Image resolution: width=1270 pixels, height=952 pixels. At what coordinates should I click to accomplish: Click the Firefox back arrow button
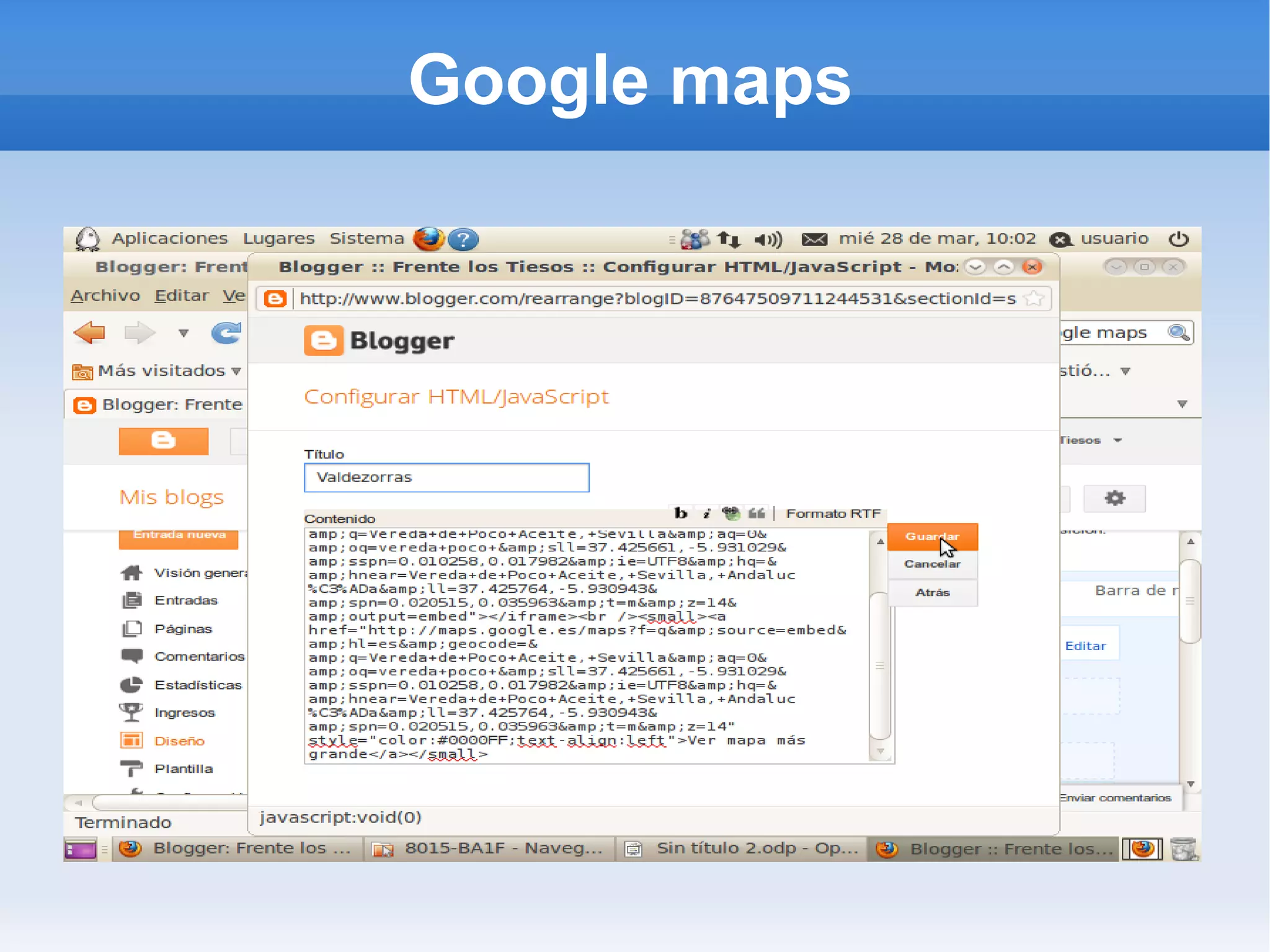pos(90,333)
